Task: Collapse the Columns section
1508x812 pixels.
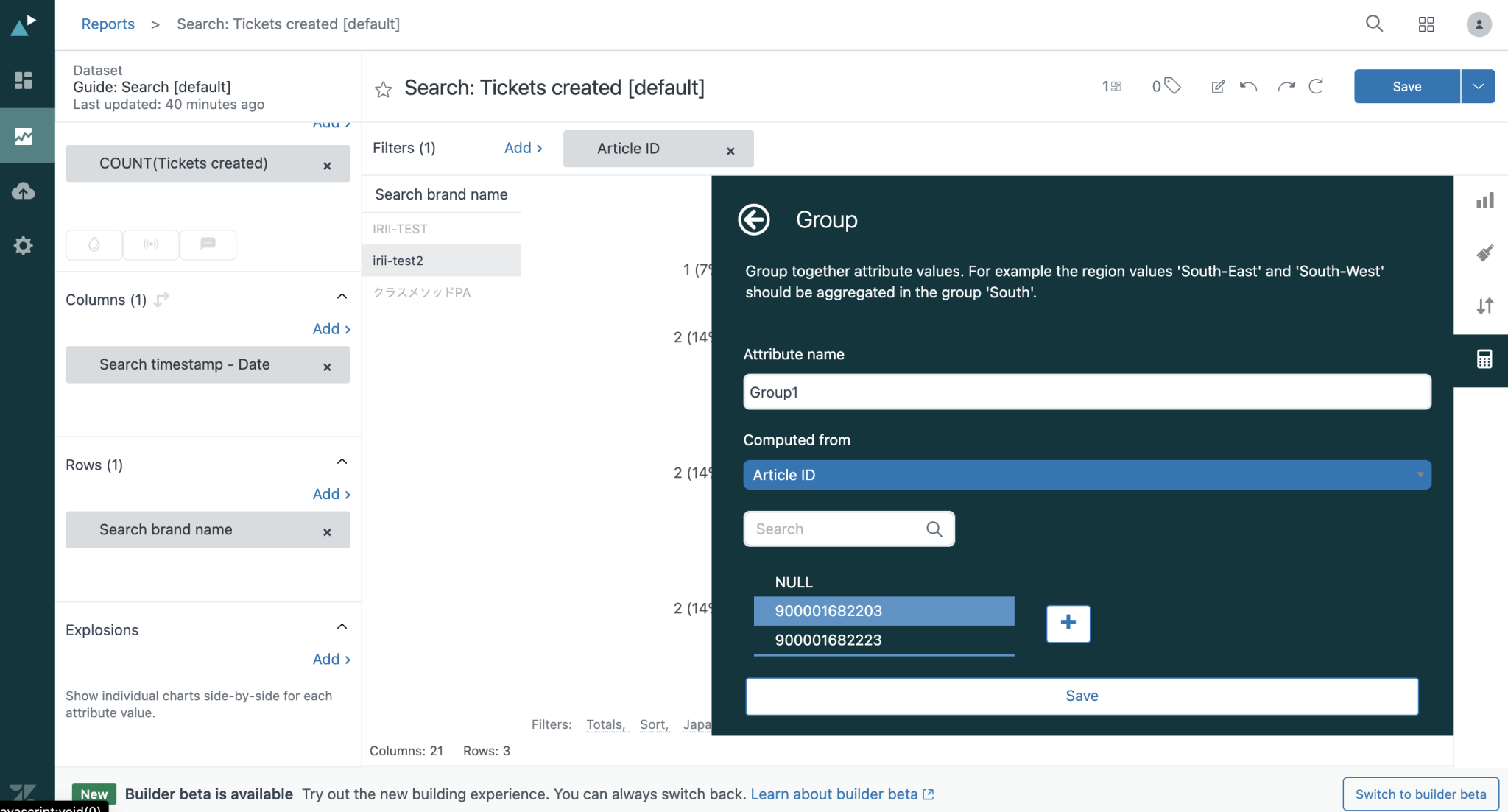Action: point(342,296)
